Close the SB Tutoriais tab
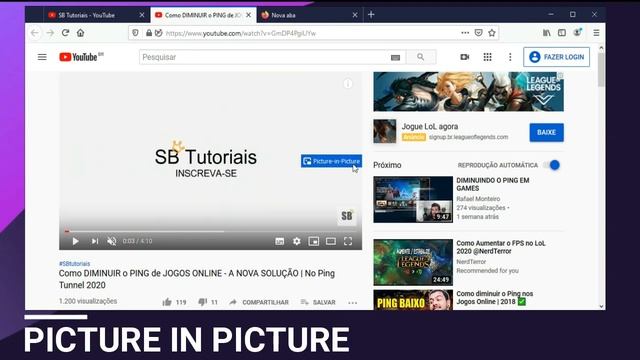Screen dimensions: 640x360 click(142, 15)
